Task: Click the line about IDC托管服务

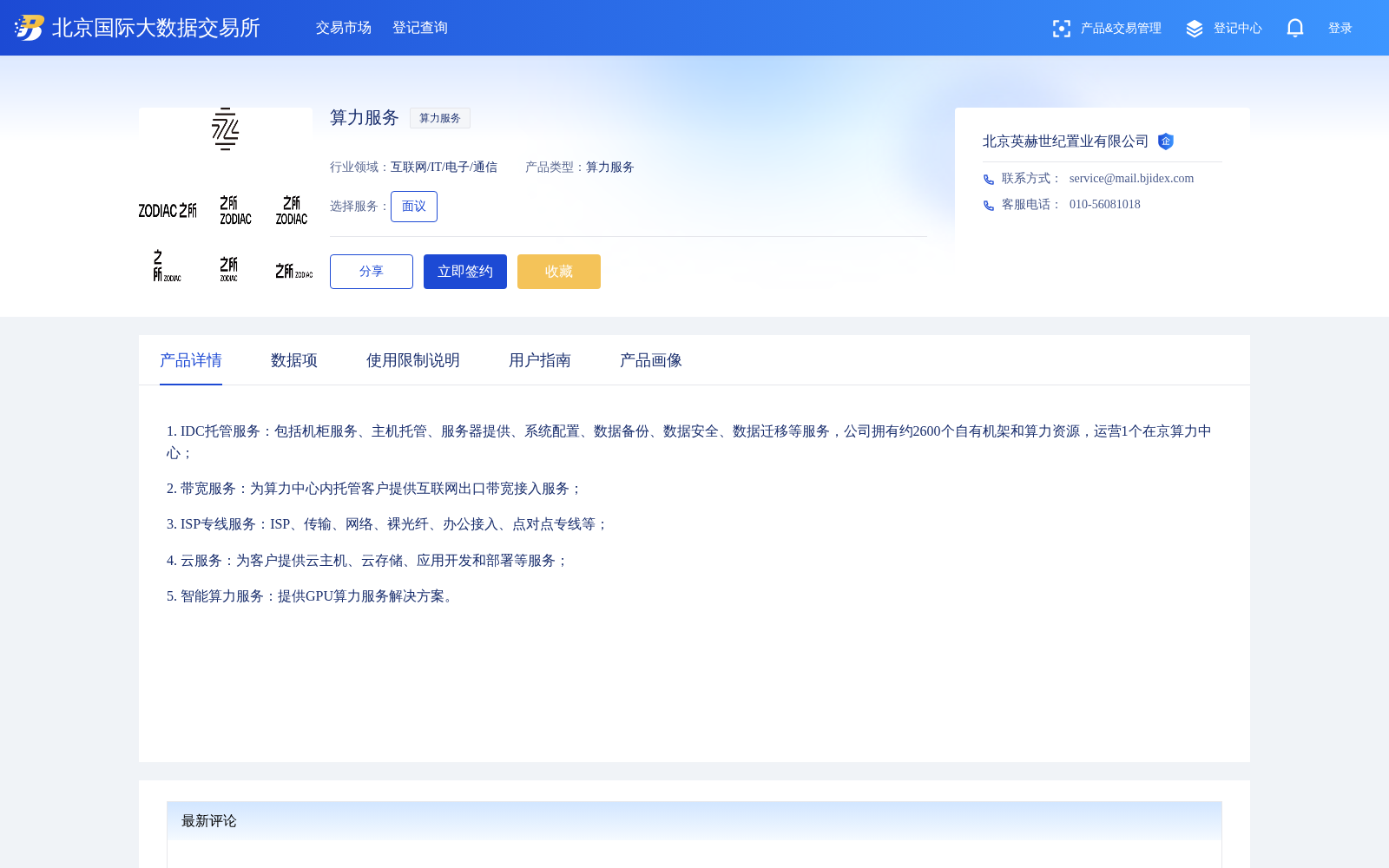Action: pos(689,442)
